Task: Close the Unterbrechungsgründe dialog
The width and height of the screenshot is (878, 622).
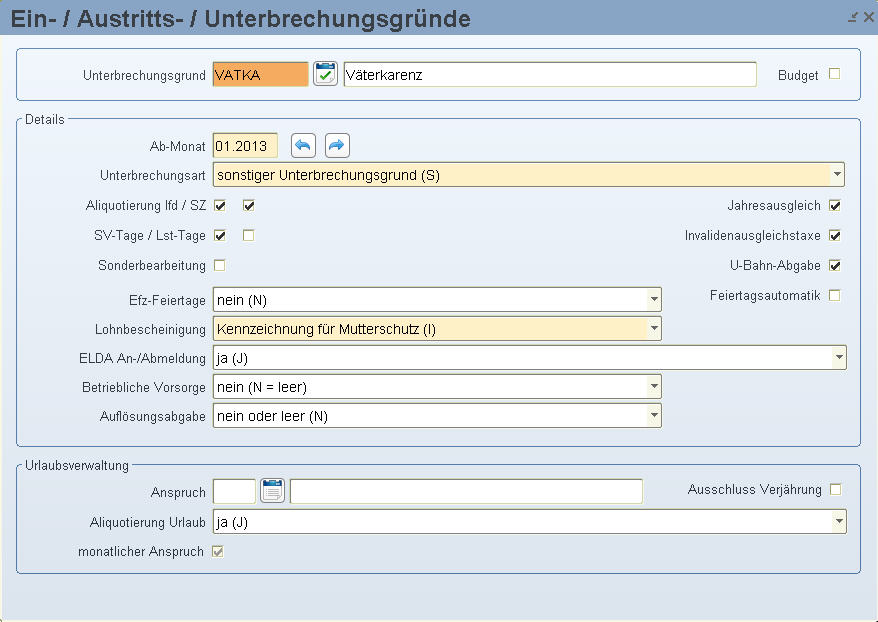Action: [868, 17]
